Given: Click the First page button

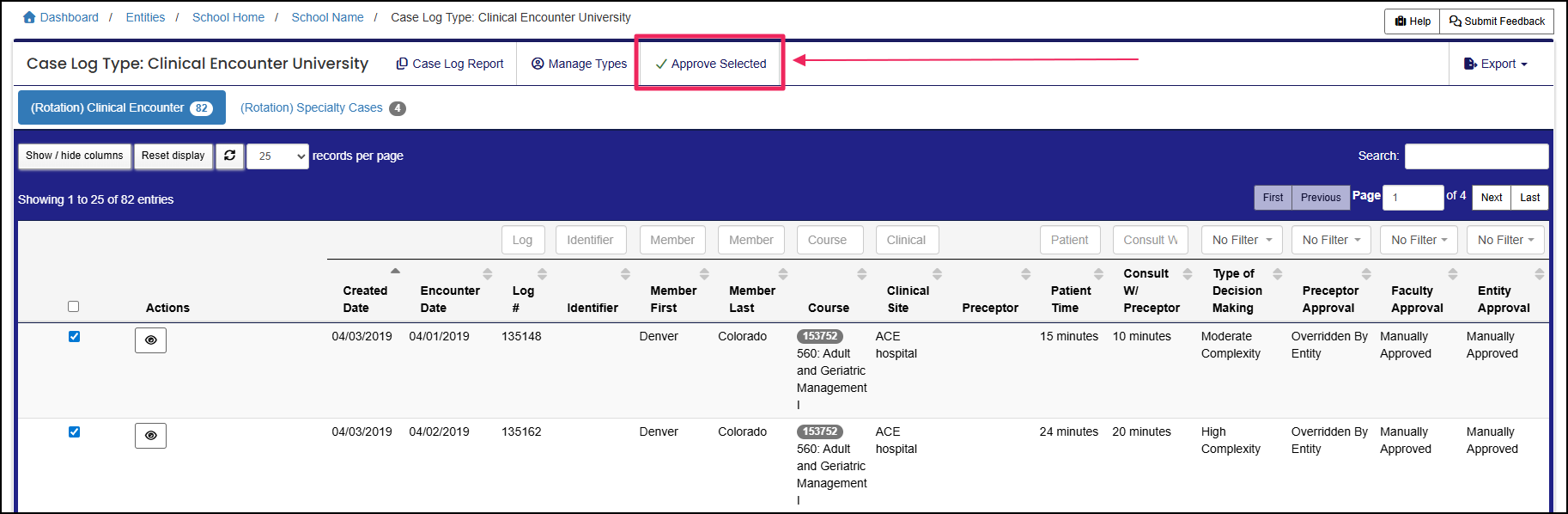Looking at the screenshot, I should (x=1273, y=198).
